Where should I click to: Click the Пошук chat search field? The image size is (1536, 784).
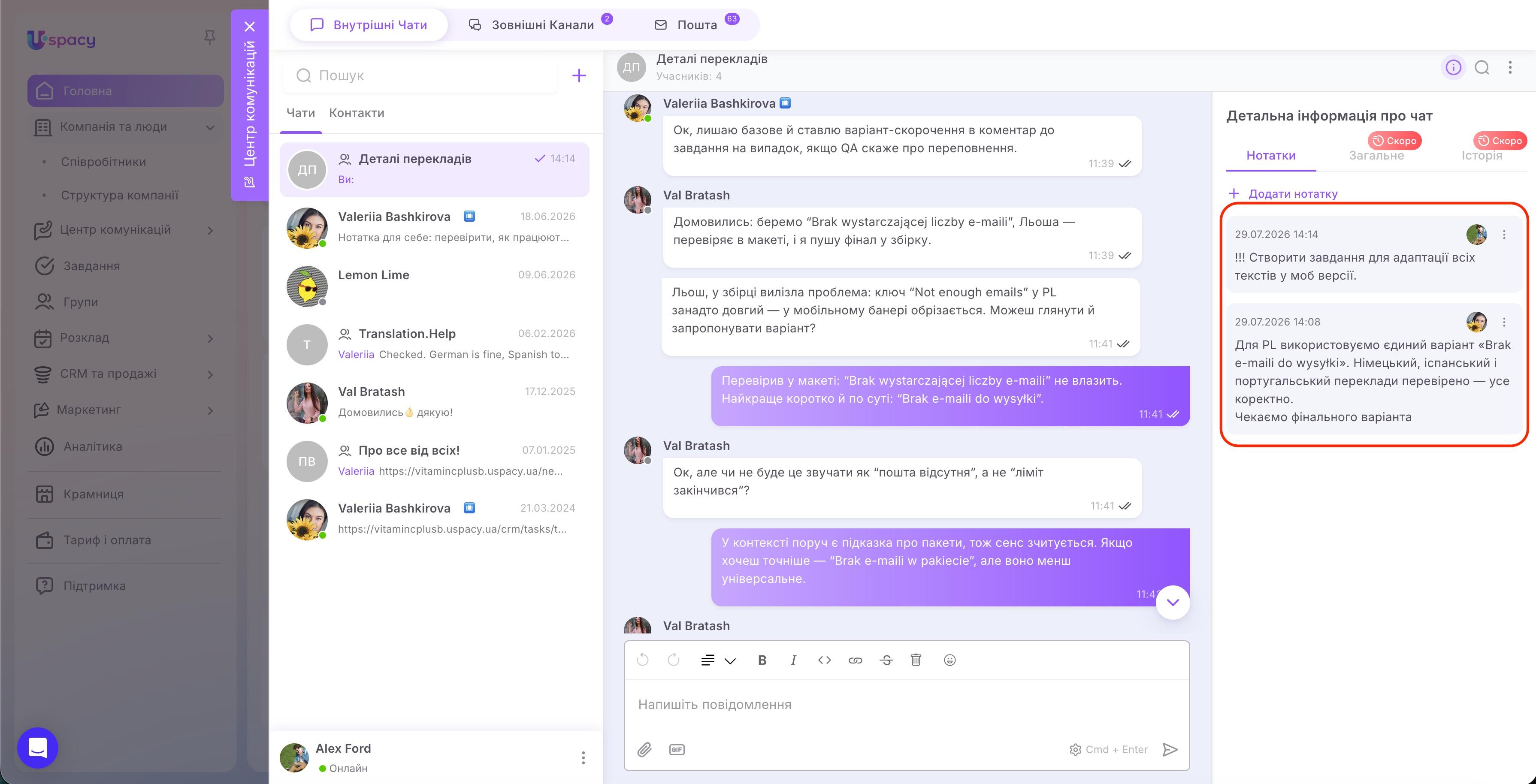coord(420,76)
